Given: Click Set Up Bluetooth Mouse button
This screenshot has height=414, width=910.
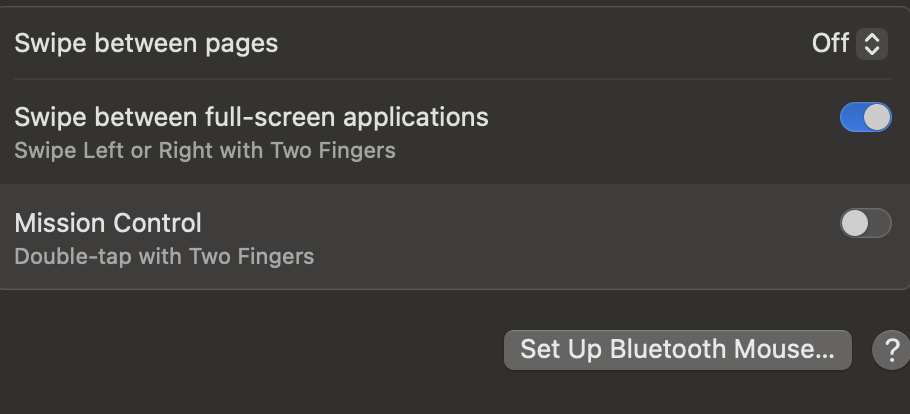Looking at the screenshot, I should (x=677, y=350).
